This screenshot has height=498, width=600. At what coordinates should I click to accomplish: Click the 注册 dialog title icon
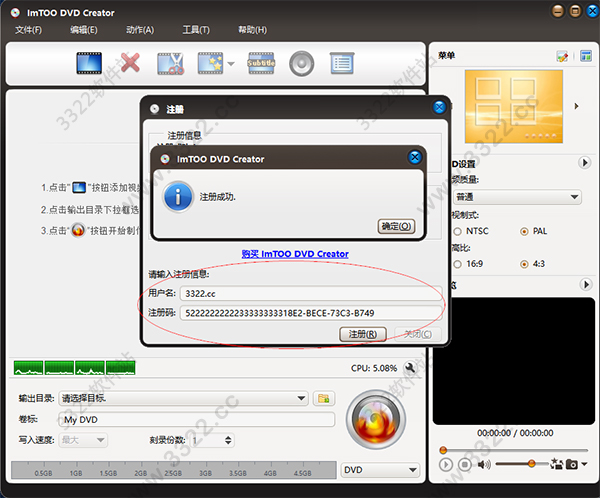pyautogui.click(x=155, y=109)
